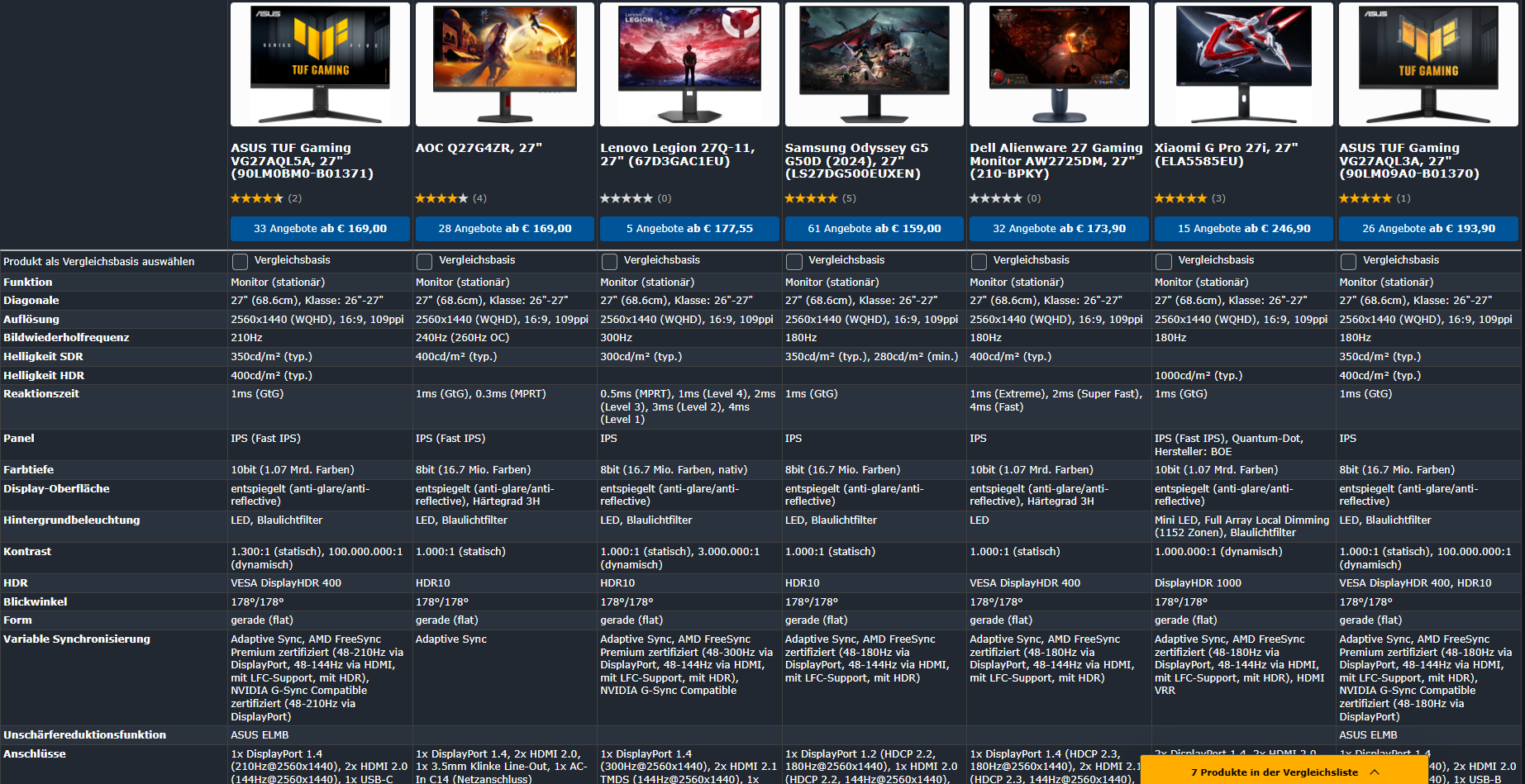Open the ASUS TUF Gaming VG27AQL3A product image

coord(1428,64)
